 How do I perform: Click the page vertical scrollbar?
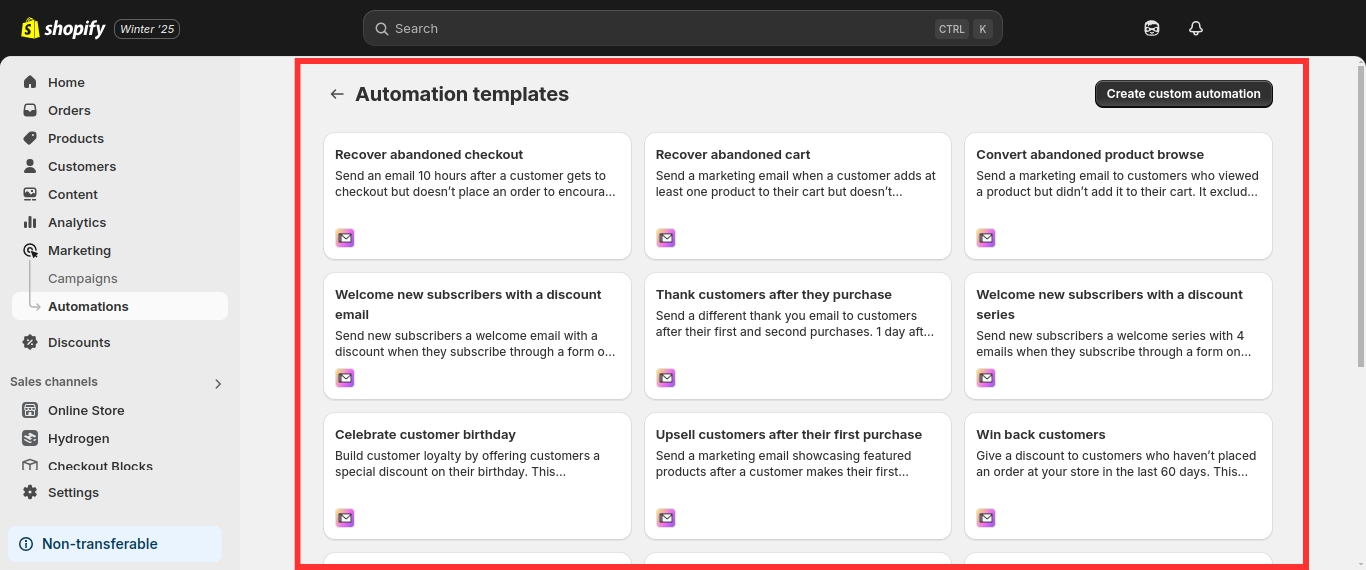1360,300
